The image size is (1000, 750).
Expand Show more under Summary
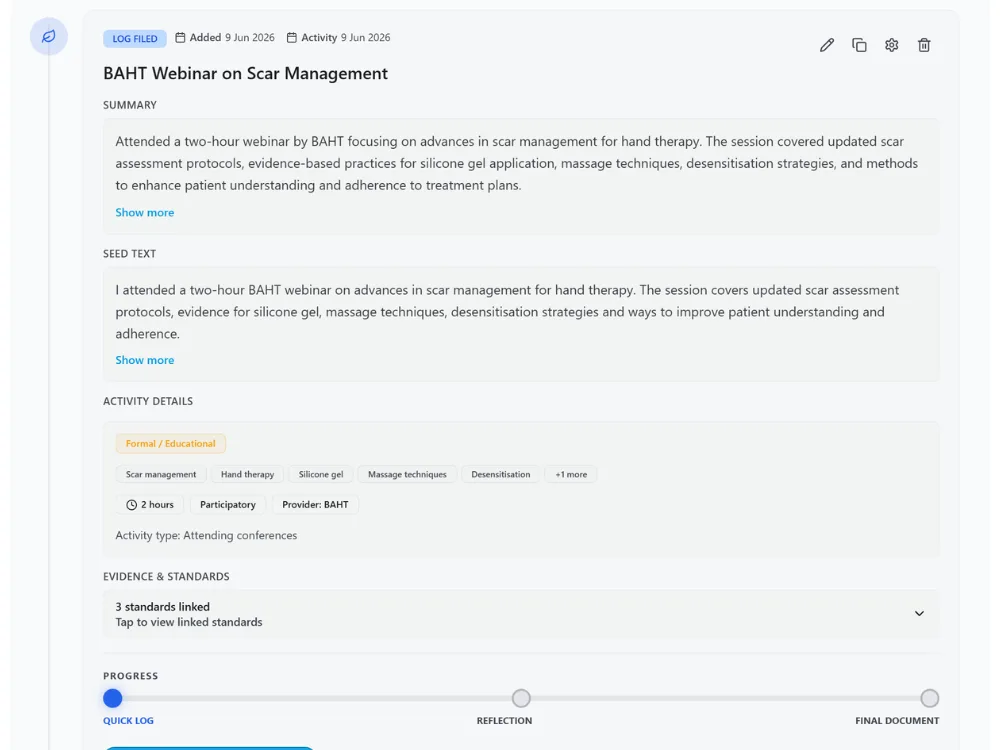point(145,212)
